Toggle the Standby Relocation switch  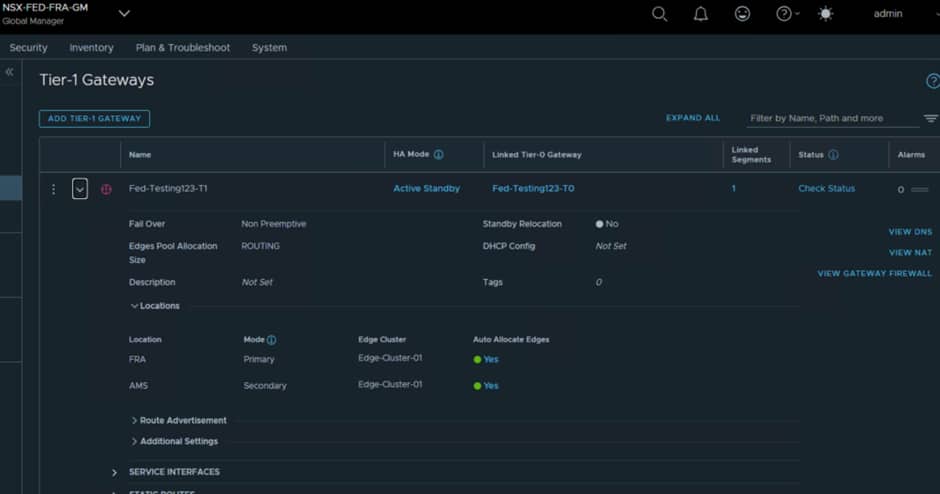tap(600, 224)
